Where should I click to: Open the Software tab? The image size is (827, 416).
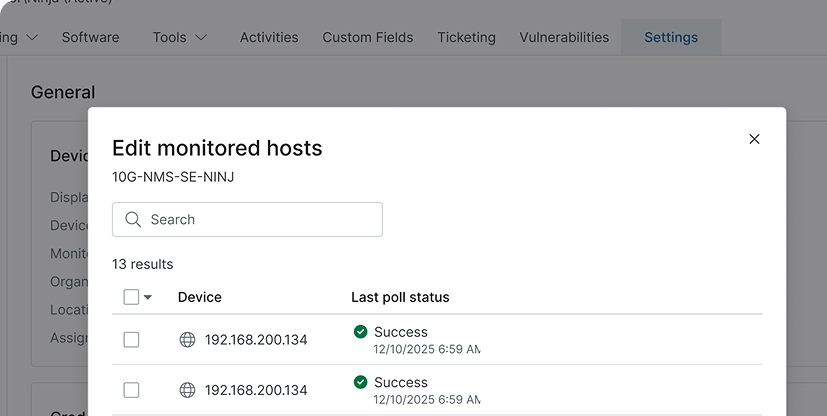[x=90, y=37]
